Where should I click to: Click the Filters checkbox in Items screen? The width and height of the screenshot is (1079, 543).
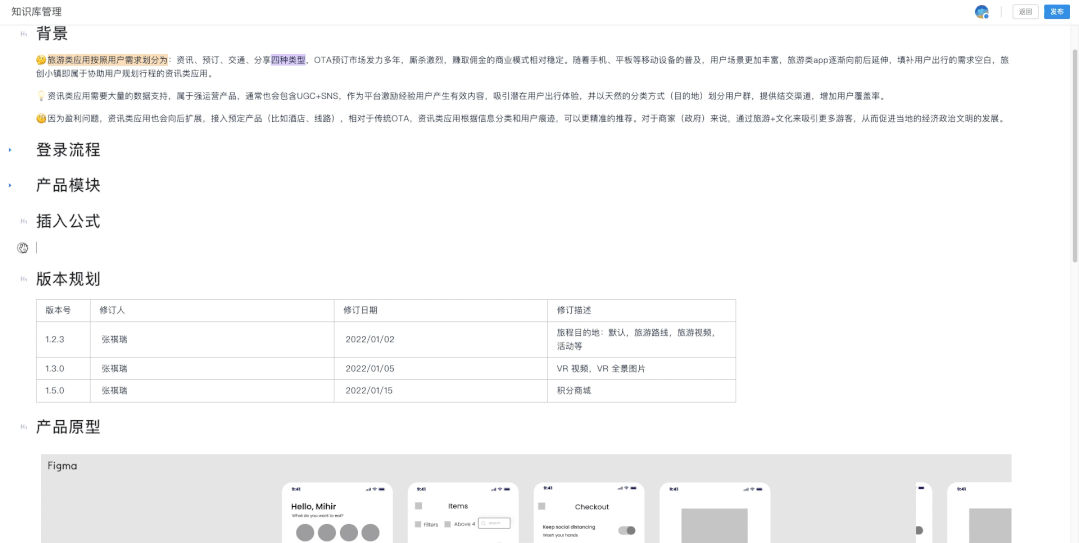[418, 524]
